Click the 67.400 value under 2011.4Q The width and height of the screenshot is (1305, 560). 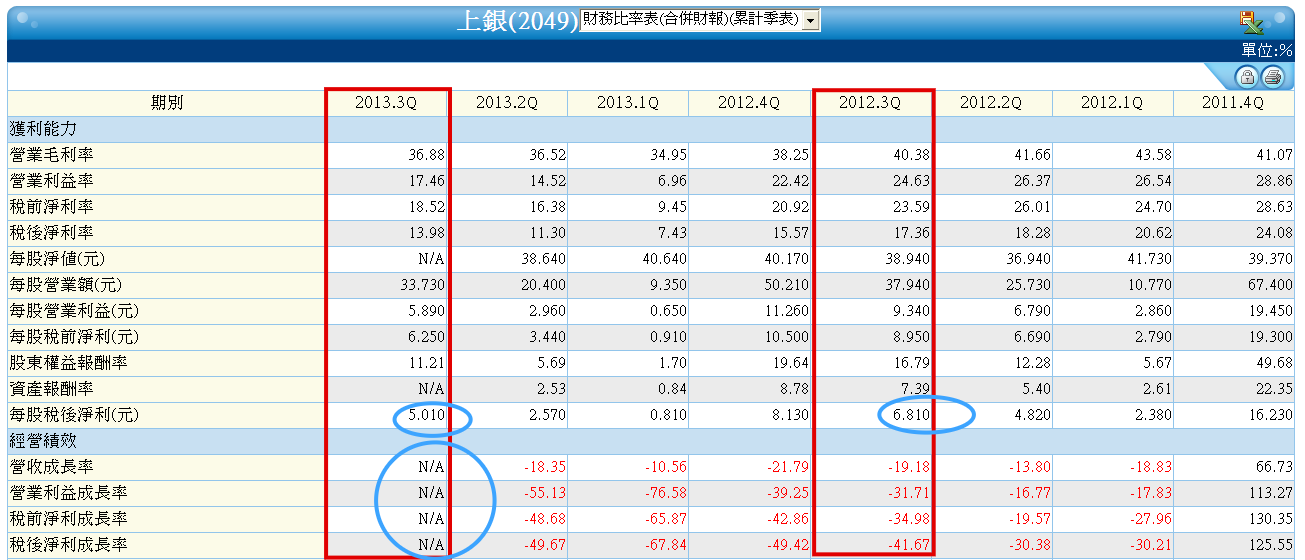pos(1271,285)
